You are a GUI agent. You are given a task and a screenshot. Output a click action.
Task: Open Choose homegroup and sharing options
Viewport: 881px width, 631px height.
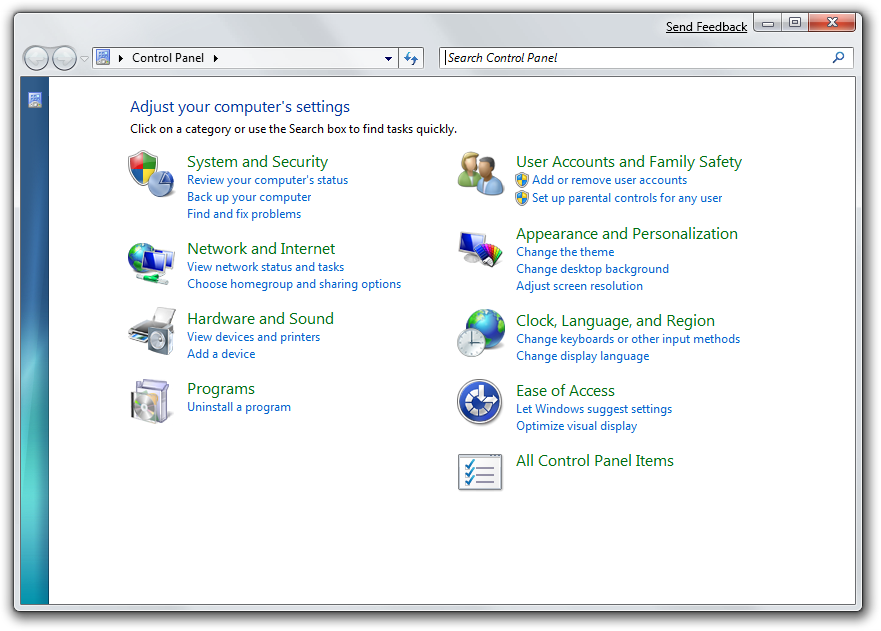click(x=294, y=284)
